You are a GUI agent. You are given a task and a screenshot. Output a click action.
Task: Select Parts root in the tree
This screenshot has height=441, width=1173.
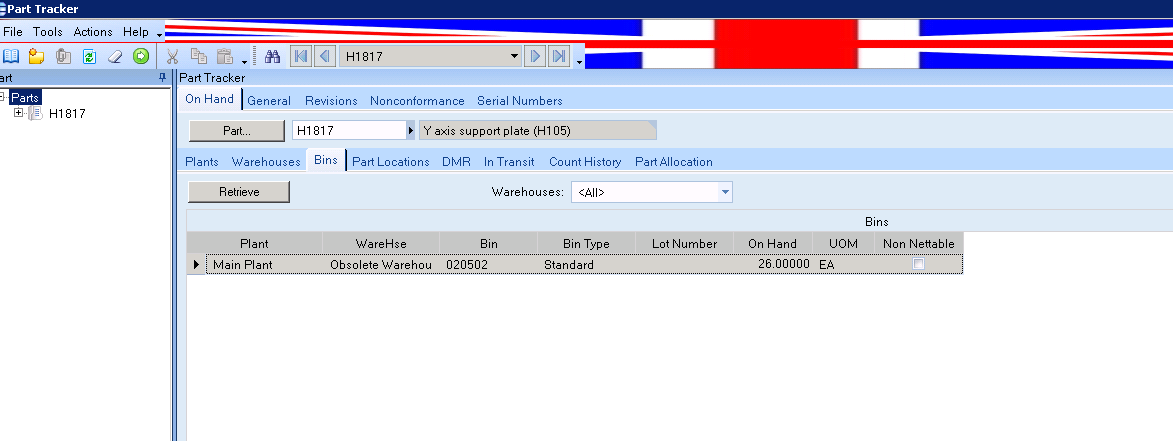pos(25,98)
